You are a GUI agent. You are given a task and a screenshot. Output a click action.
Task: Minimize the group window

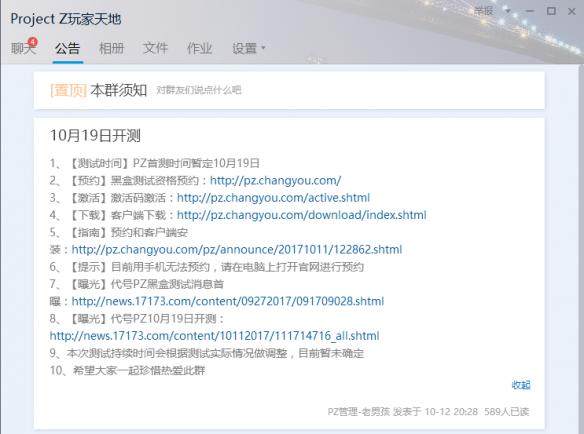pyautogui.click(x=530, y=11)
